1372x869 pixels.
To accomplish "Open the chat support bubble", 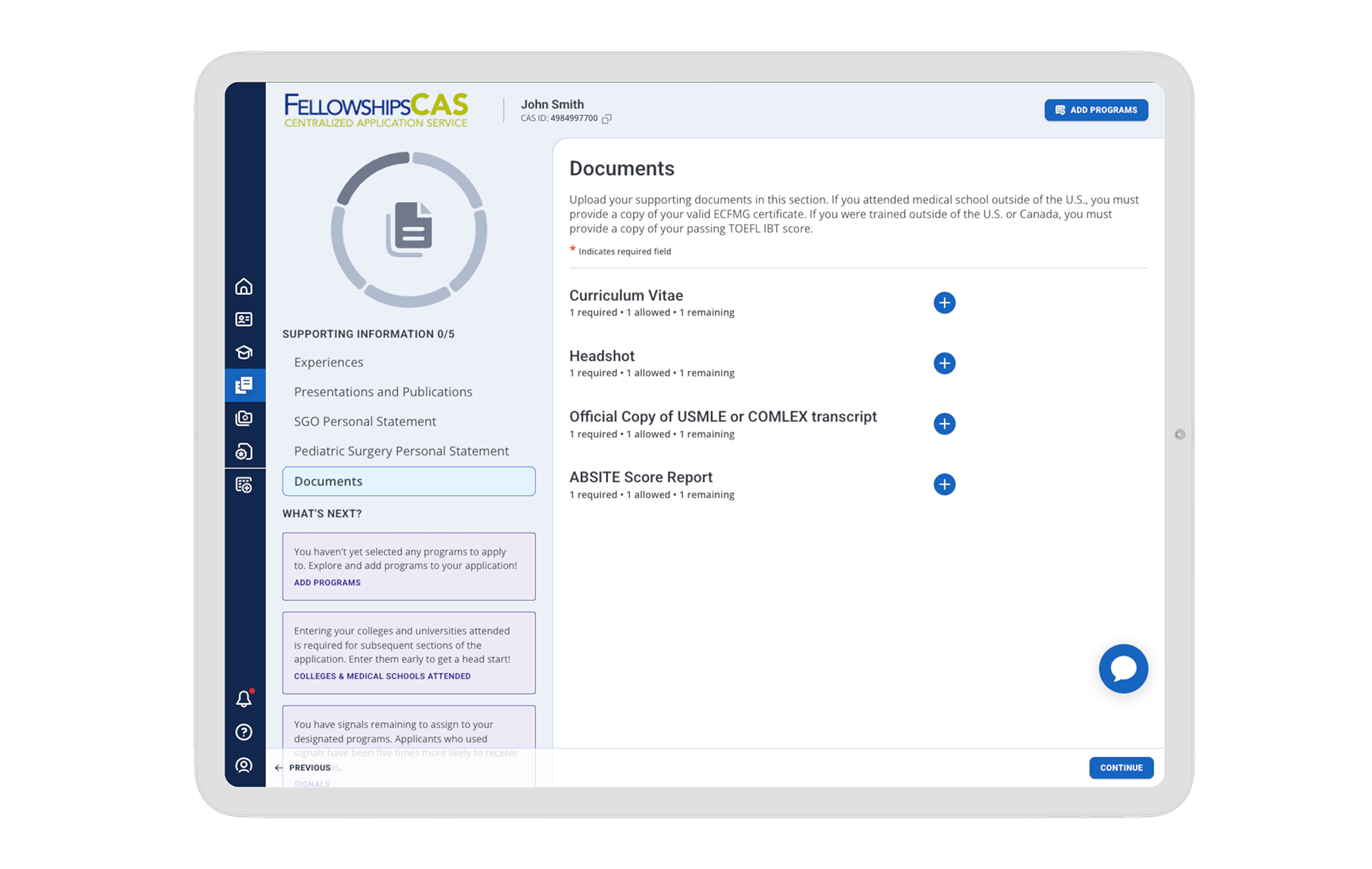I will 1123,668.
